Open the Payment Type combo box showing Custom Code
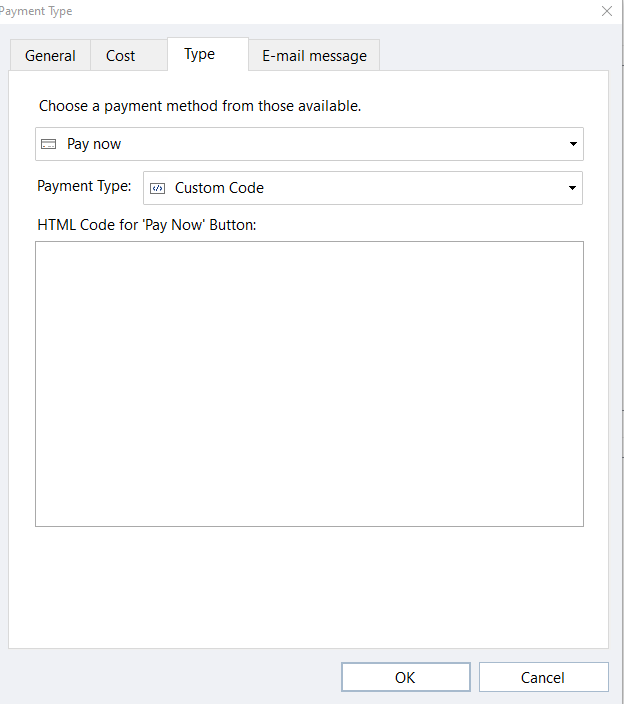624x704 pixels. 363,188
